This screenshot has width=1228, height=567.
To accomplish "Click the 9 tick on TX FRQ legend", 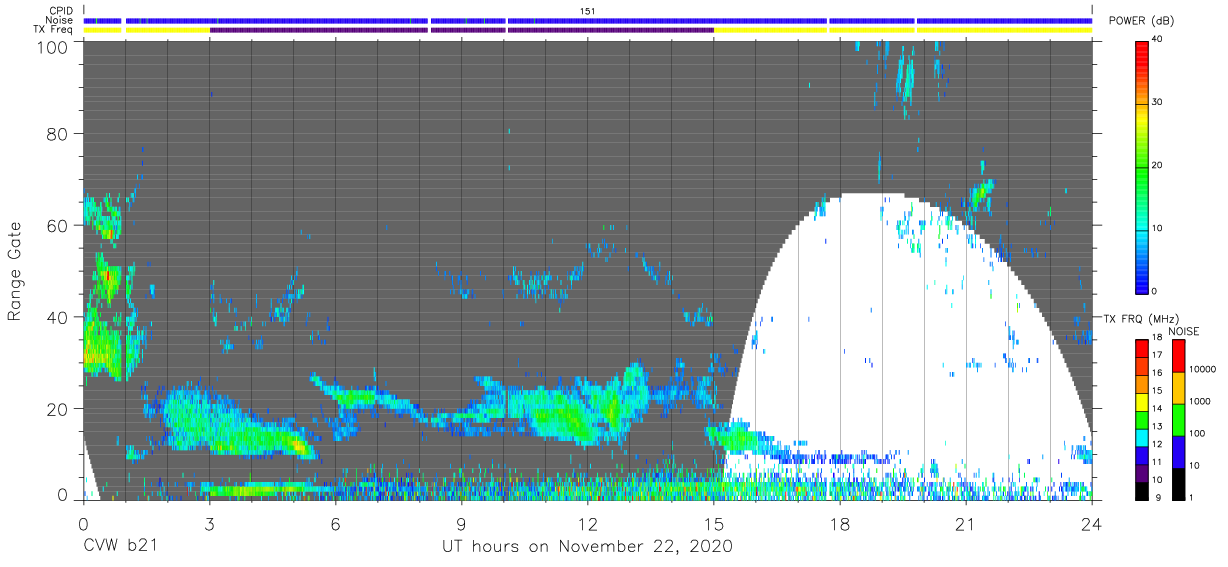I will (x=1156, y=496).
